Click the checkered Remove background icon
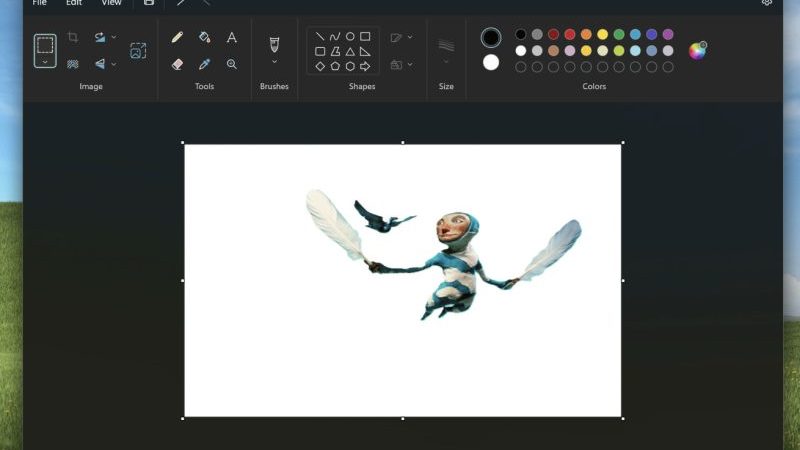This screenshot has width=800, height=450. click(x=72, y=64)
